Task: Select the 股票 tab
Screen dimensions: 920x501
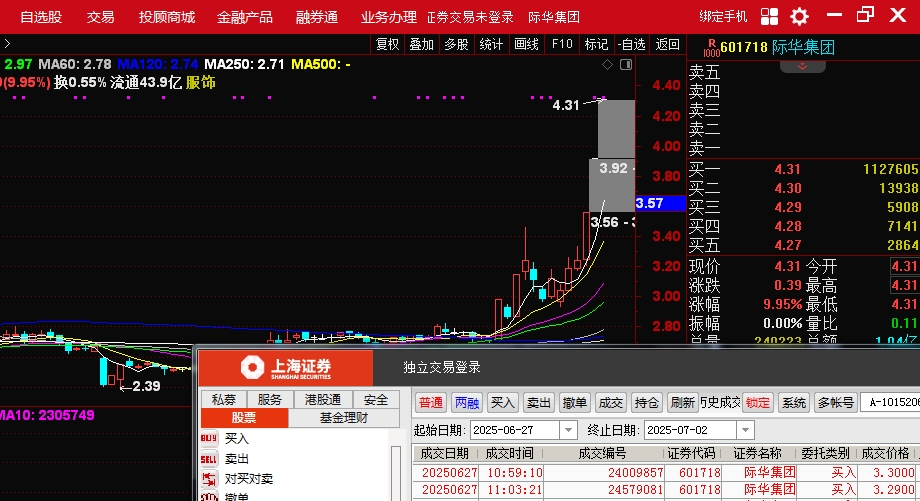Action: (x=244, y=418)
